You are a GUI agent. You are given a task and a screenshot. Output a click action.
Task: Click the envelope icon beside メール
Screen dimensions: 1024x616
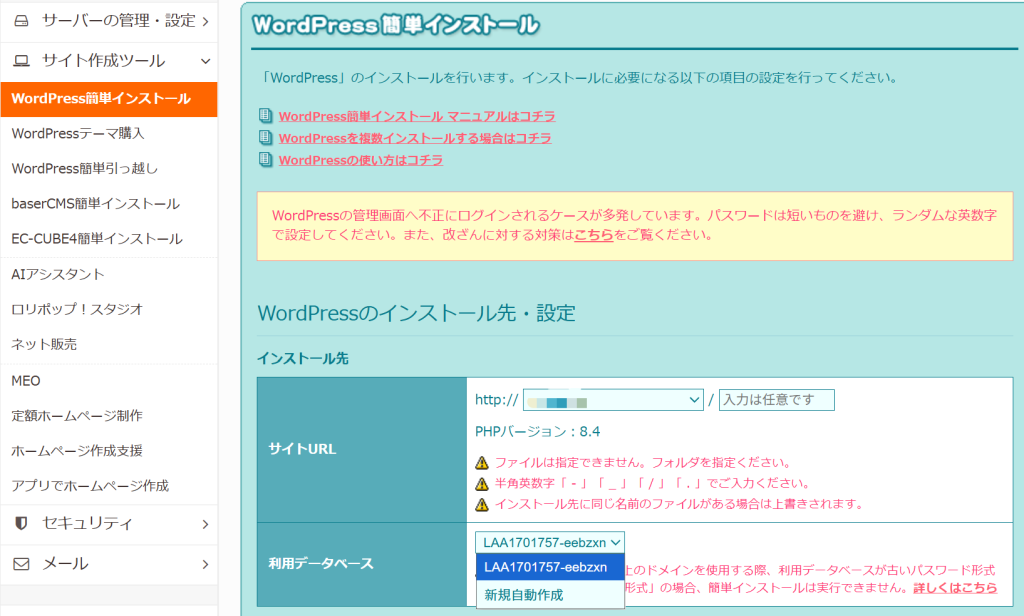point(21,564)
